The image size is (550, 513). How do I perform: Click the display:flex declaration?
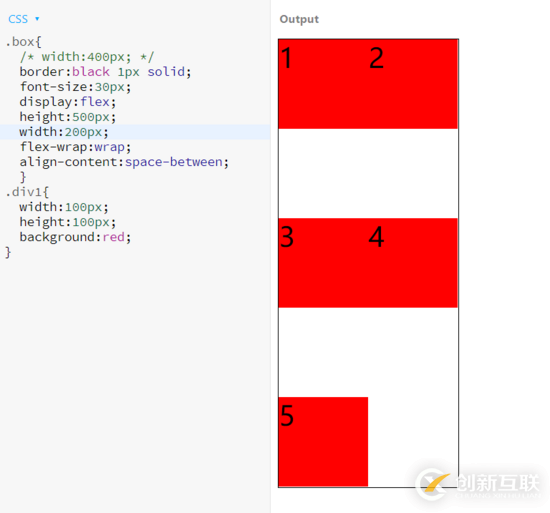pyautogui.click(x=68, y=102)
